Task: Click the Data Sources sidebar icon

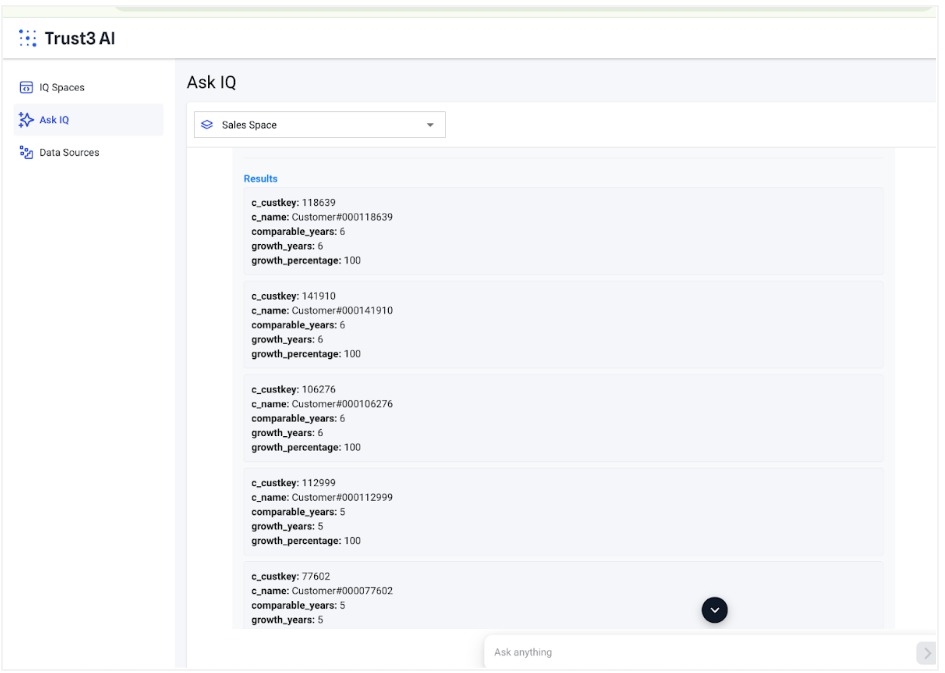Action: [x=26, y=153]
